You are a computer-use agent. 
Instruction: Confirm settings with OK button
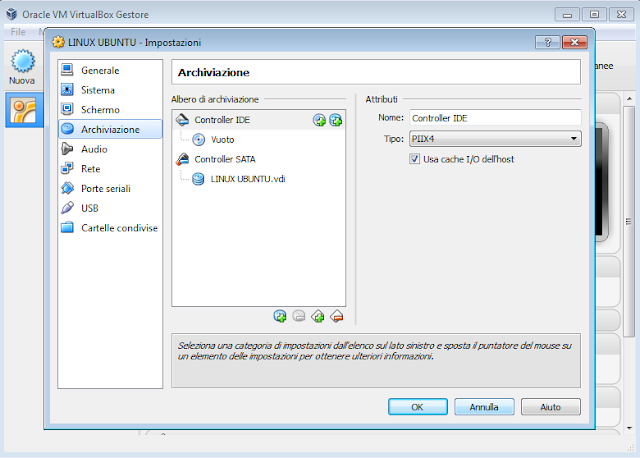[418, 407]
